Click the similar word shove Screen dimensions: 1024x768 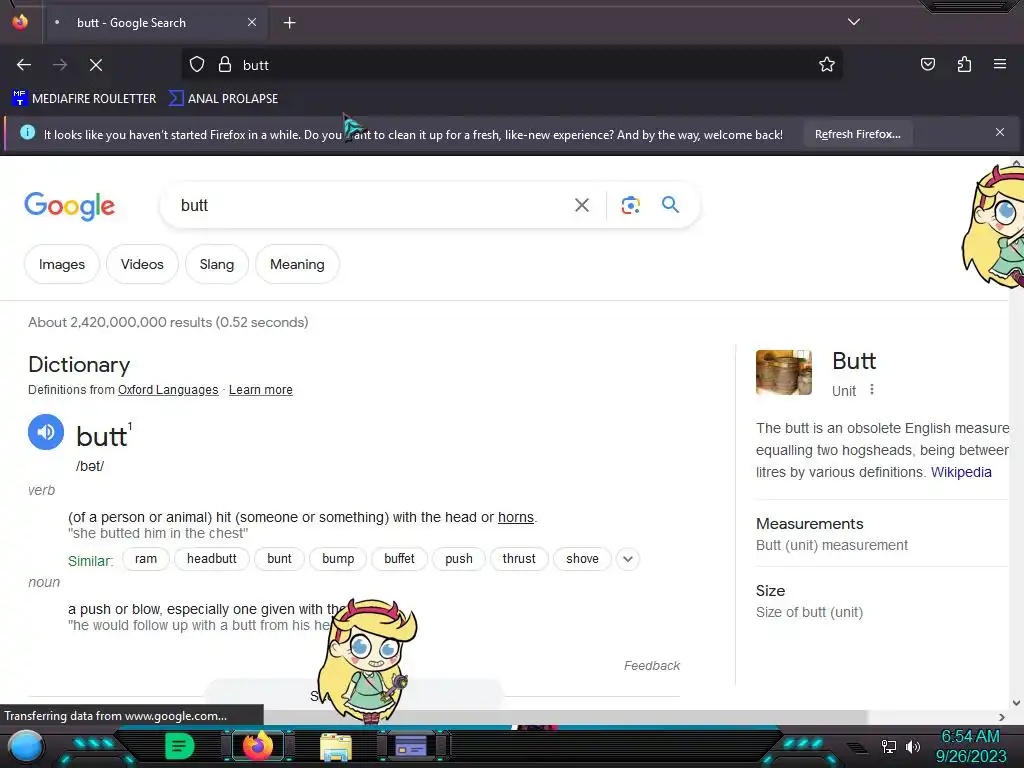click(583, 559)
